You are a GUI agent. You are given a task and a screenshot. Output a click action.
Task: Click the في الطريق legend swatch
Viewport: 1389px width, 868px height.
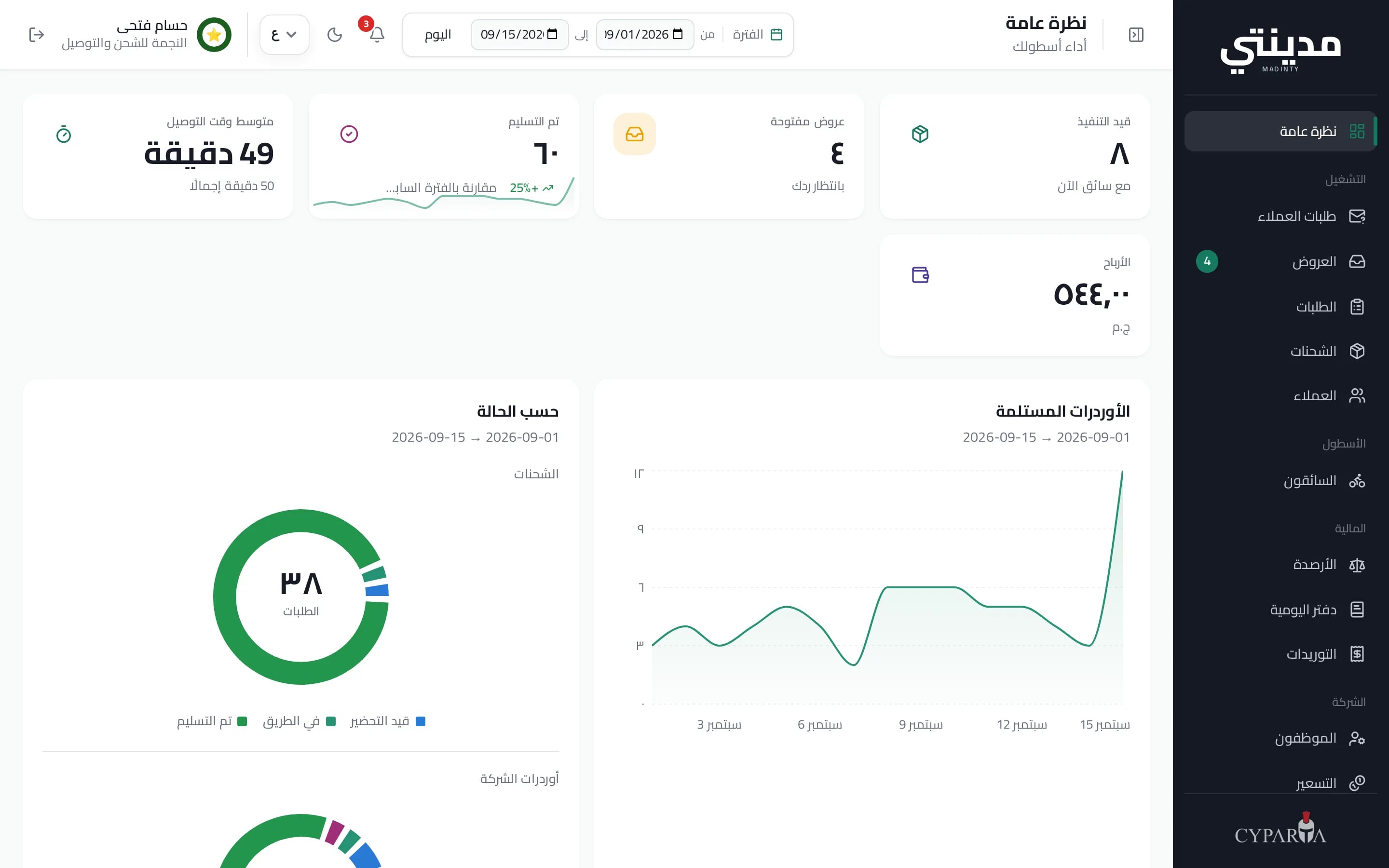tap(331, 721)
